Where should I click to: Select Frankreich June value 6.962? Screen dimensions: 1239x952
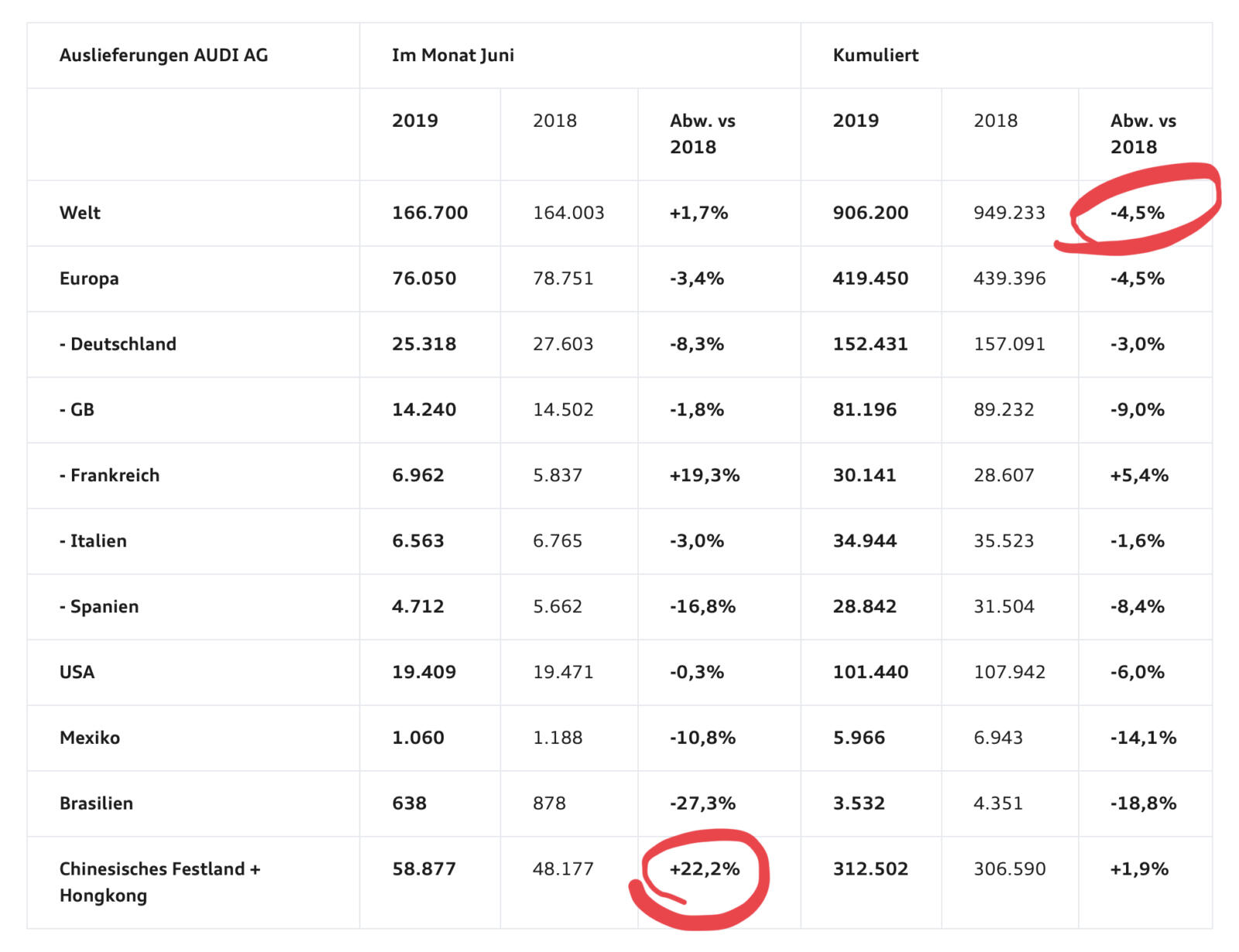tap(417, 475)
